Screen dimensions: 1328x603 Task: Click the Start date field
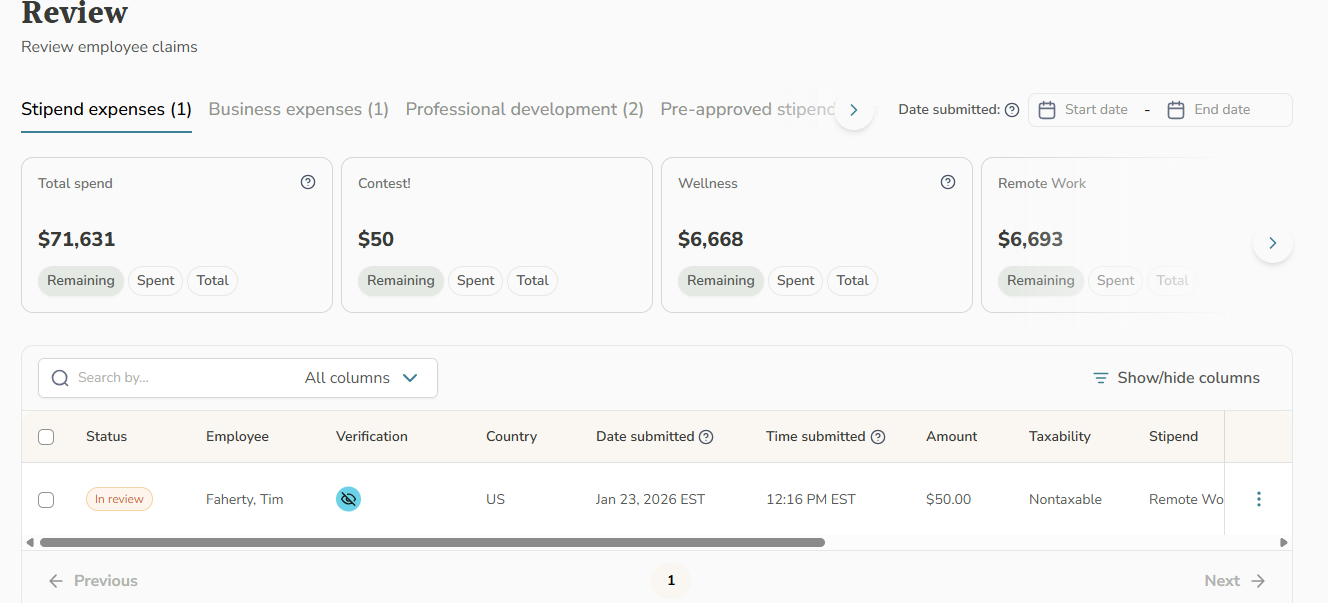1096,110
